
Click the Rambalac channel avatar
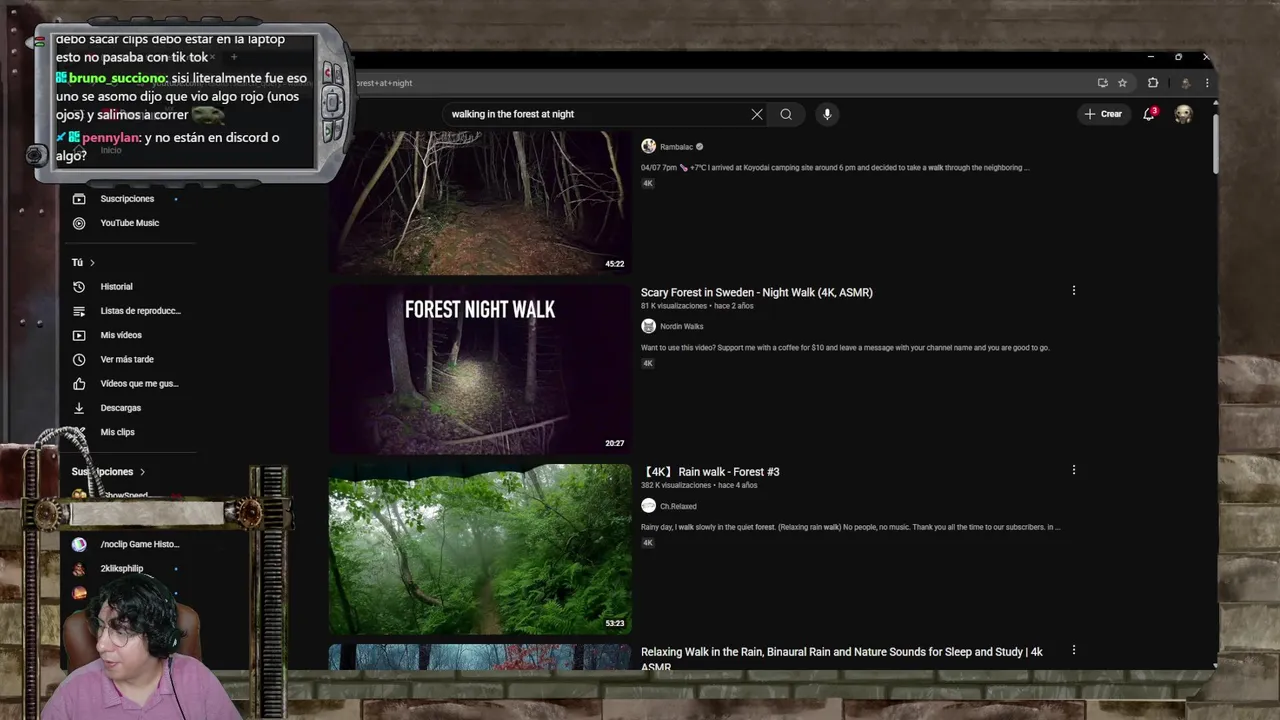coord(648,146)
